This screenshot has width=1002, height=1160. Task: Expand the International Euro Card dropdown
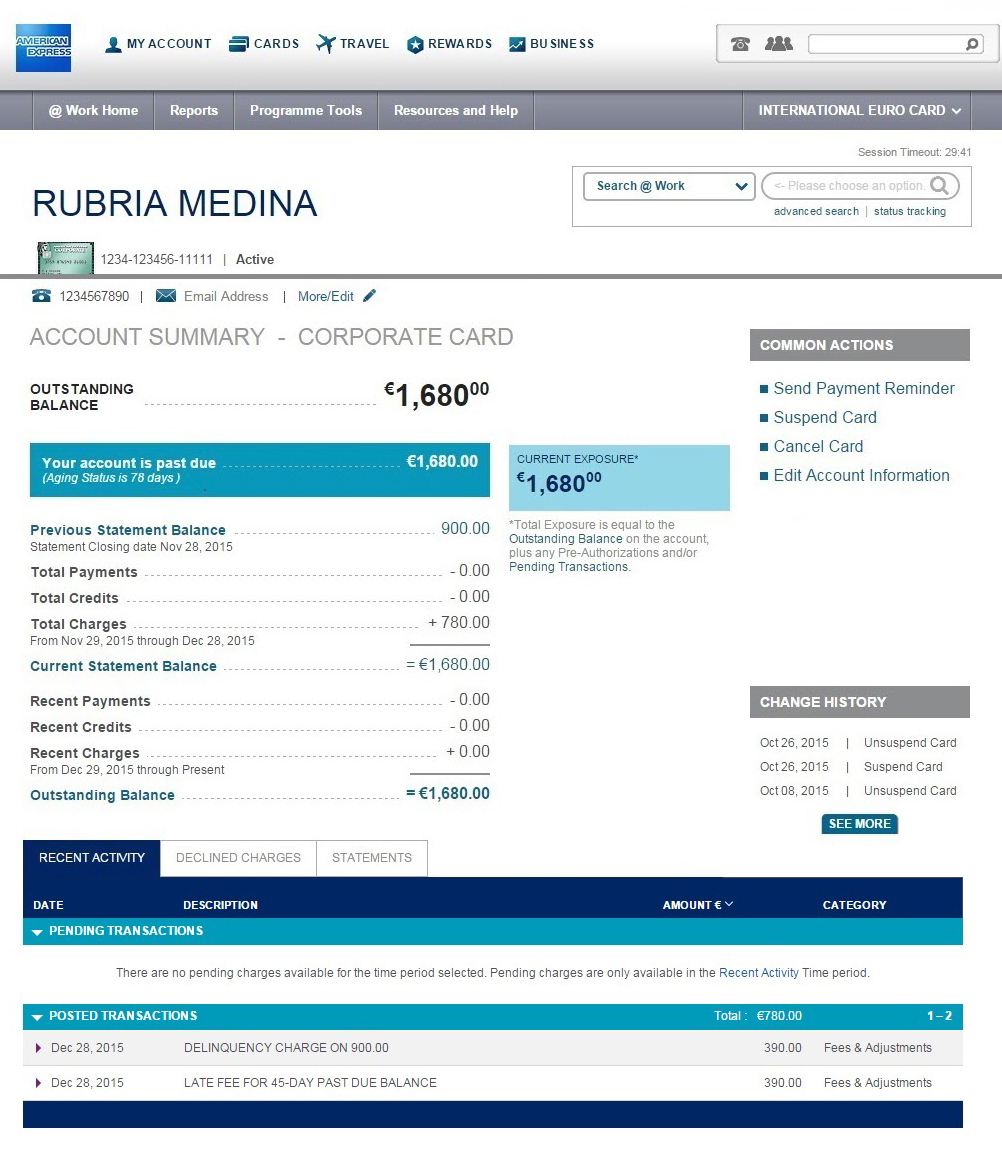pyautogui.click(x=859, y=111)
